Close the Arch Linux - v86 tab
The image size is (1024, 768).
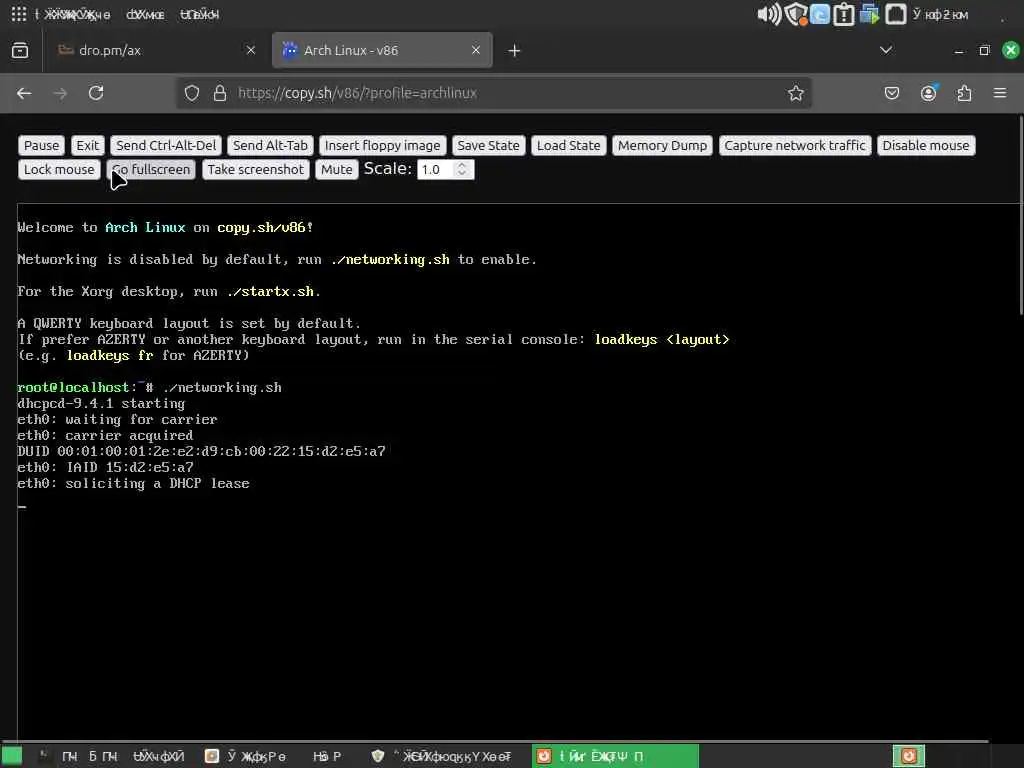click(476, 50)
